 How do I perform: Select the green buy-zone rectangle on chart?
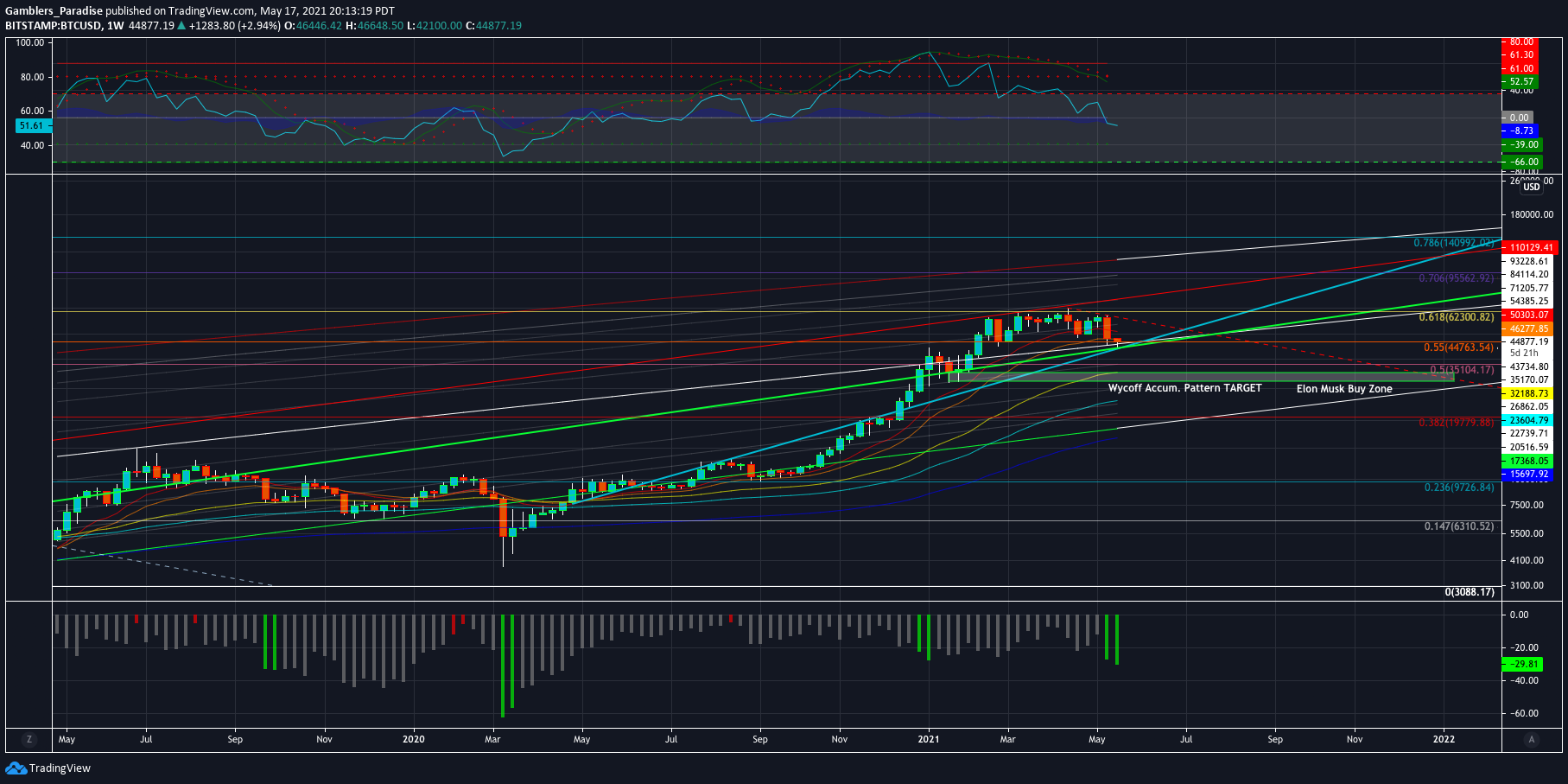coord(1201,377)
